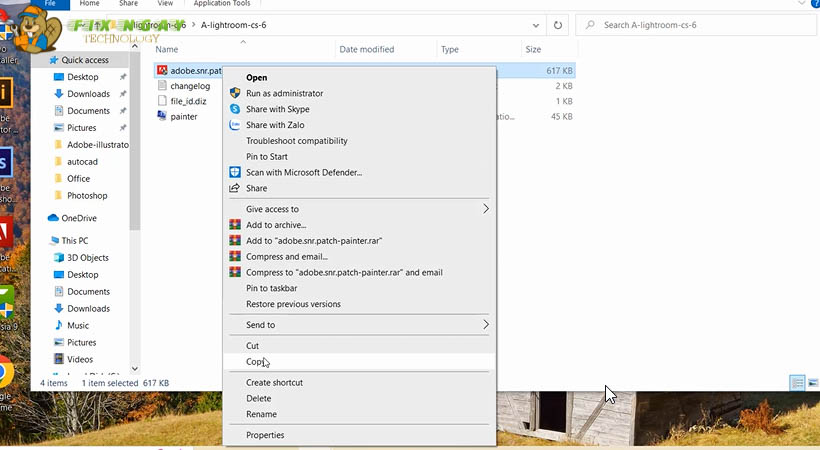This screenshot has width=820, height=450.
Task: Switch to Details view layout
Action: click(x=797, y=383)
